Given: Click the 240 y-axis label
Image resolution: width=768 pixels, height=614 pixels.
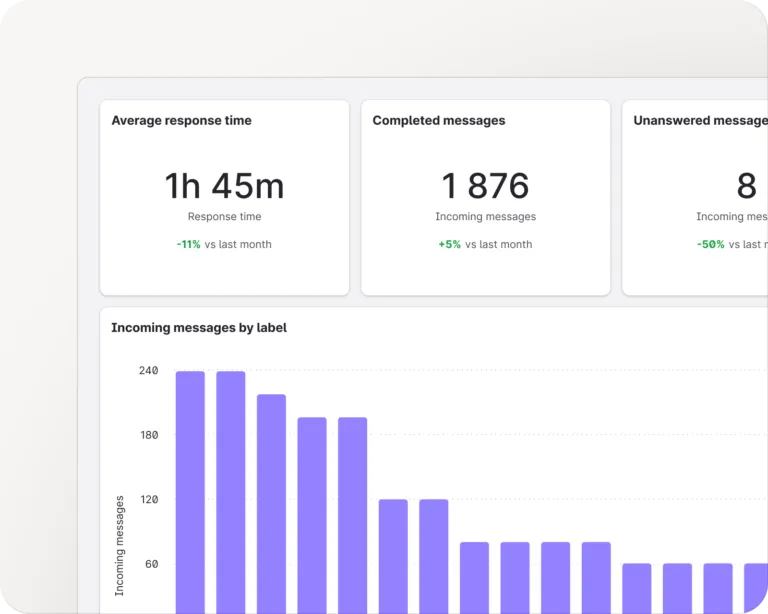Looking at the screenshot, I should tap(148, 371).
